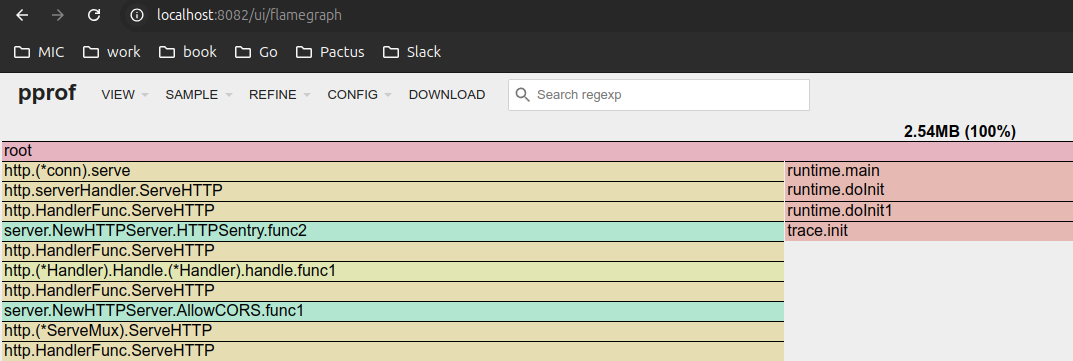Expand the SAMPLE dropdown menu
Viewport: 1073px width, 361px height.
click(x=198, y=95)
